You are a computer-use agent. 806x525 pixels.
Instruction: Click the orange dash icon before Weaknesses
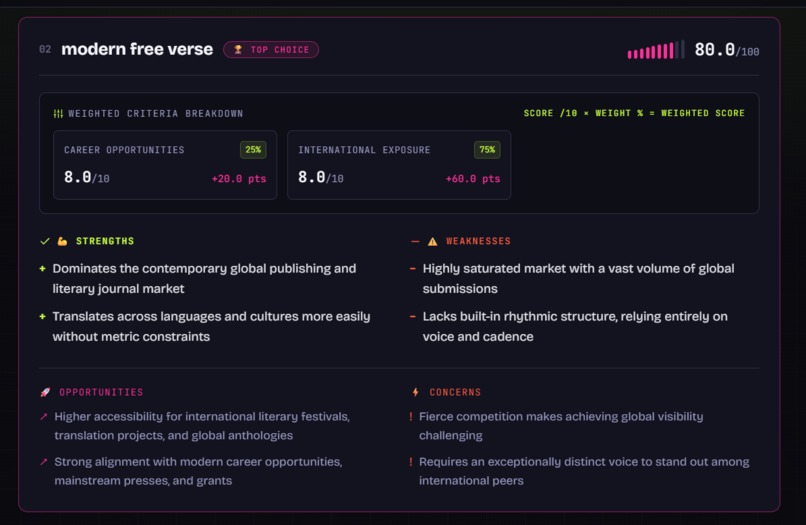(x=415, y=241)
